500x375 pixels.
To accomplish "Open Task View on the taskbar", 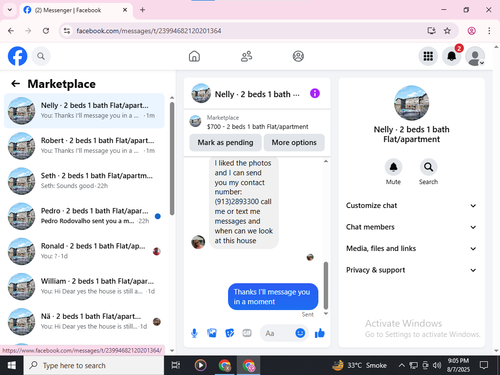I will [x=176, y=365].
